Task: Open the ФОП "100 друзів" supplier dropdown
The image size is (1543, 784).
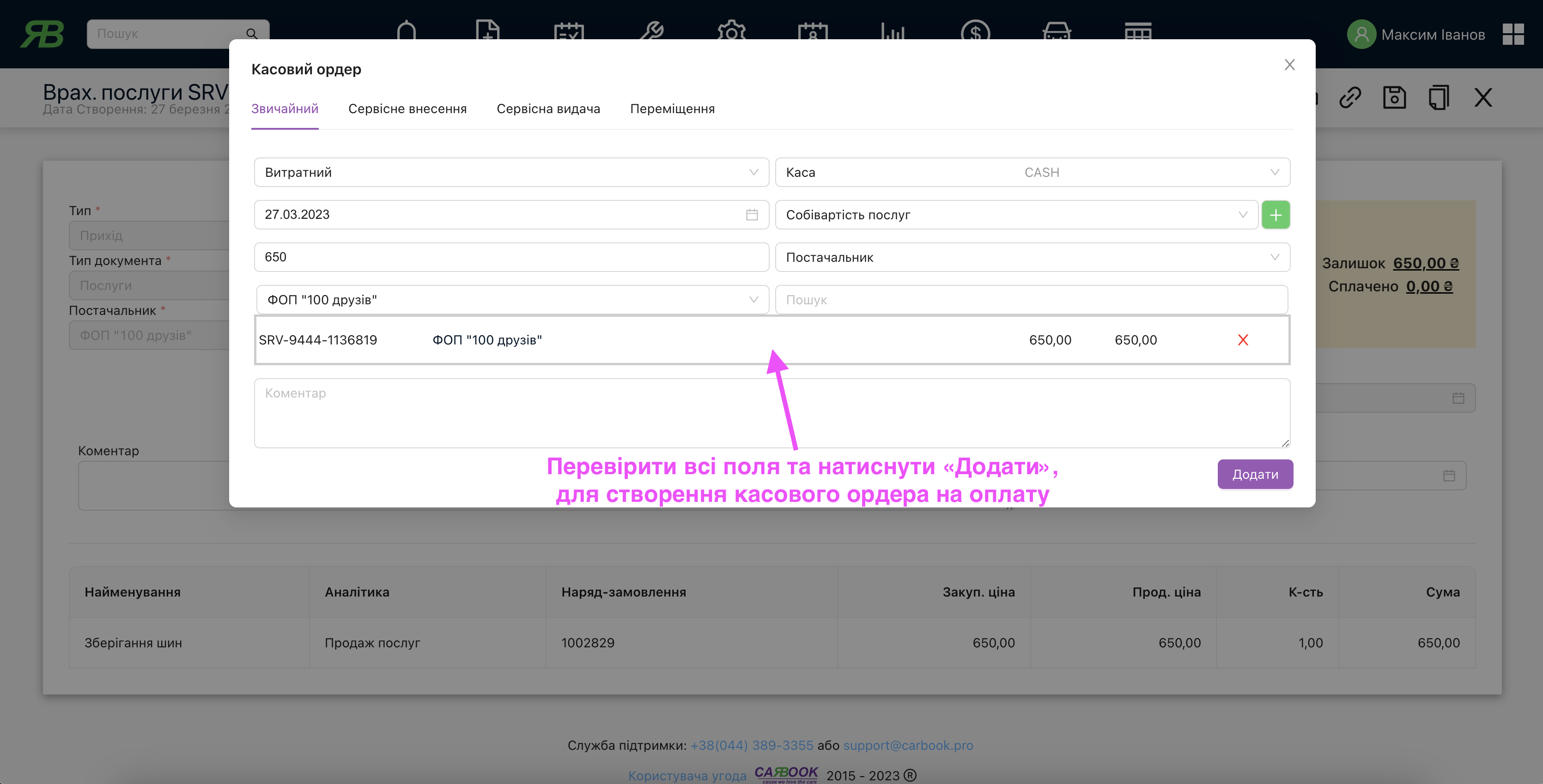Action: [x=512, y=300]
